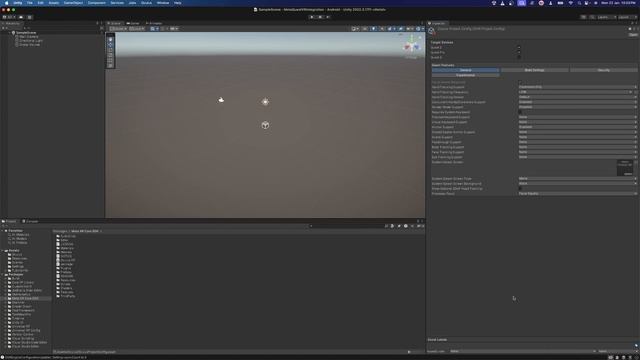Select Directional Light in the Hierarchy
Image resolution: width=640 pixels, height=360 pixels.
click(x=31, y=41)
